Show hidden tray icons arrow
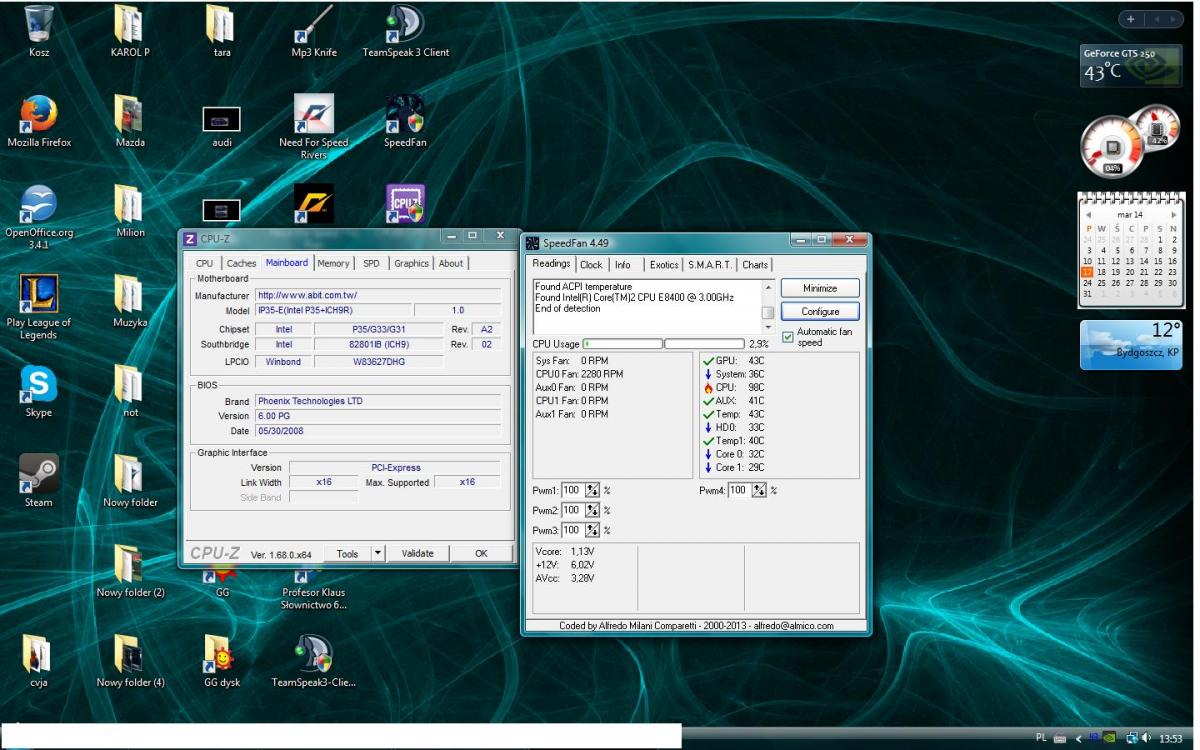 tap(1078, 738)
